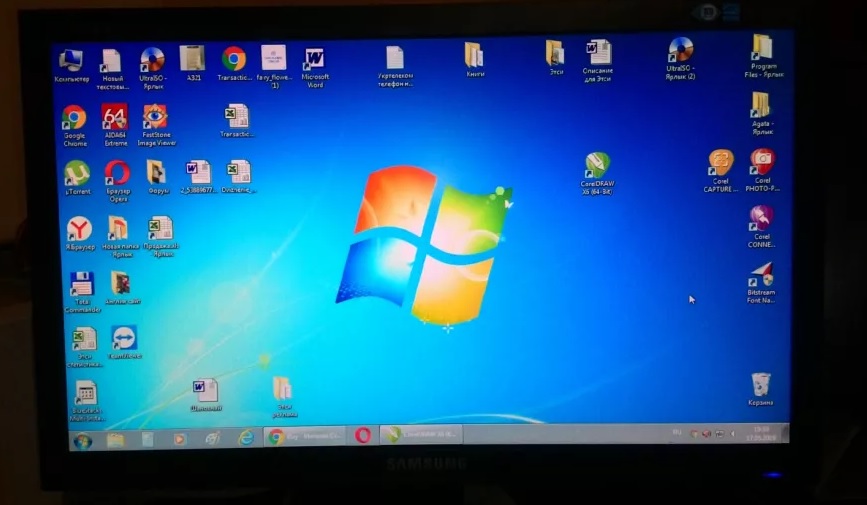Open the Шаблоный Word document

[x=206, y=395]
